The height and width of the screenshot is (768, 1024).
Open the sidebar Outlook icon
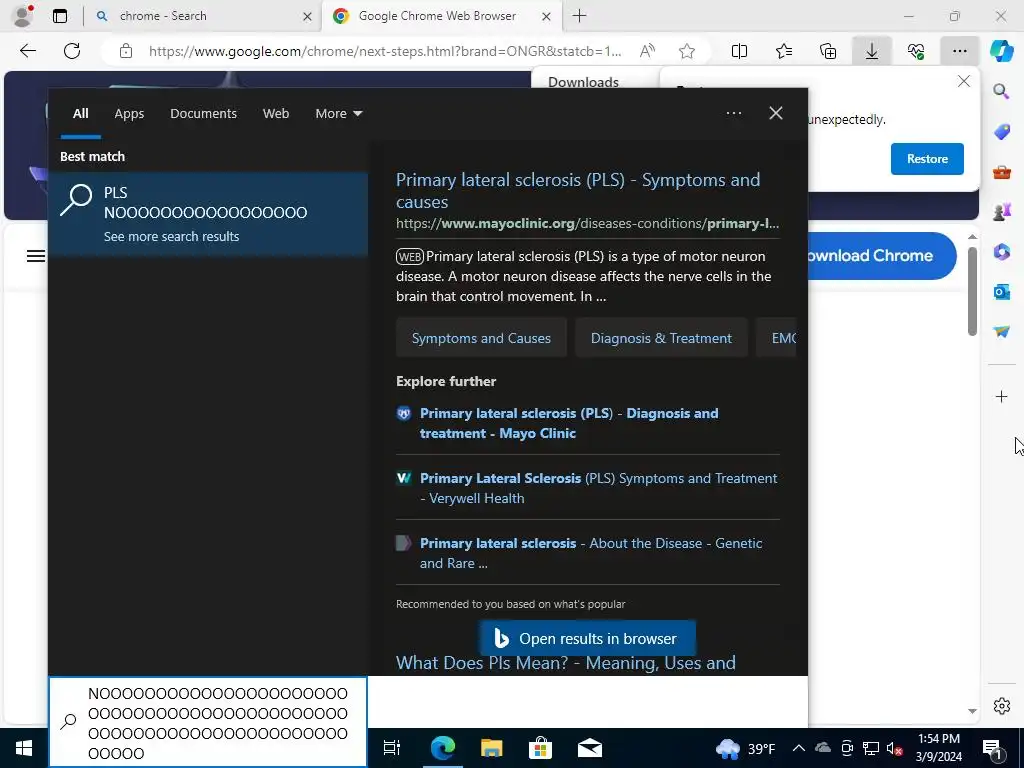pyautogui.click(x=1002, y=291)
